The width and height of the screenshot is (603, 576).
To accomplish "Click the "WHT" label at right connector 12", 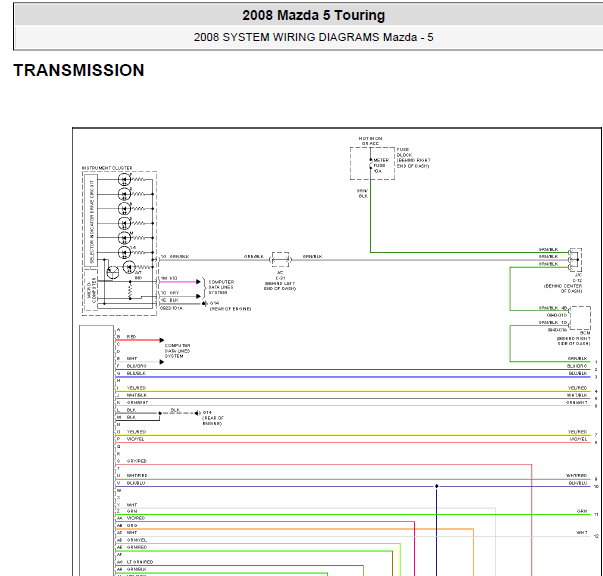I will coord(581,533).
